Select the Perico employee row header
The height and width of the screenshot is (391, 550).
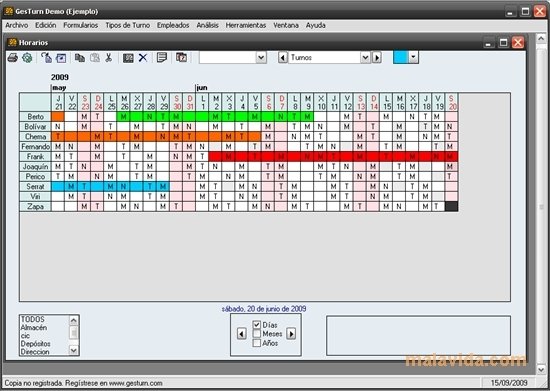35,176
